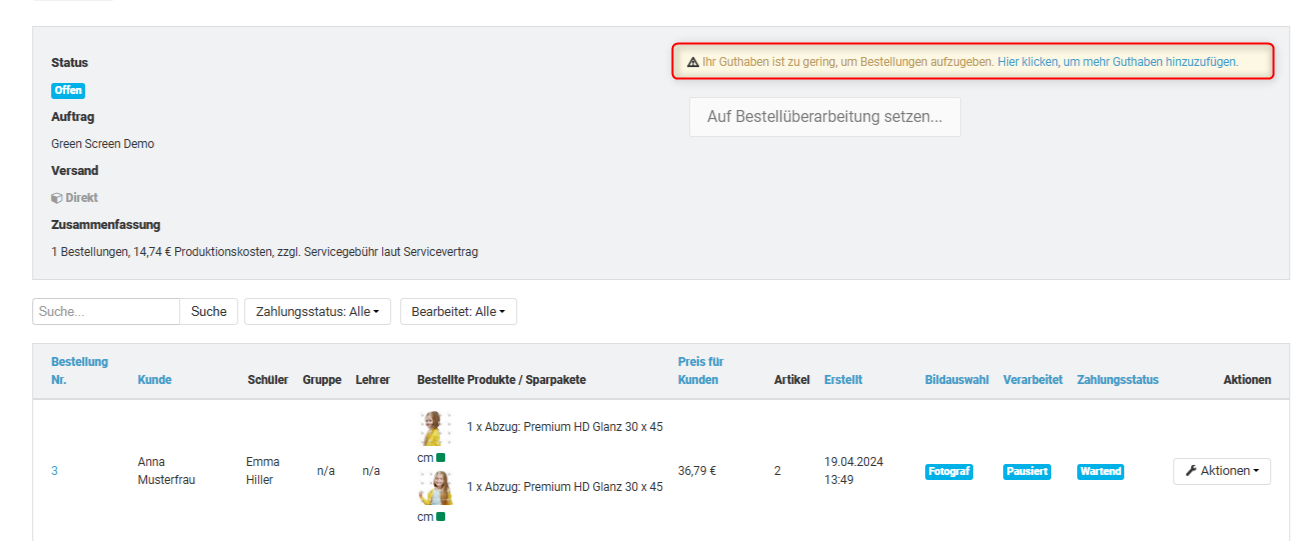Open the second ordered product thumbnail
Screen dimensions: 1303x541
[x=435, y=488]
